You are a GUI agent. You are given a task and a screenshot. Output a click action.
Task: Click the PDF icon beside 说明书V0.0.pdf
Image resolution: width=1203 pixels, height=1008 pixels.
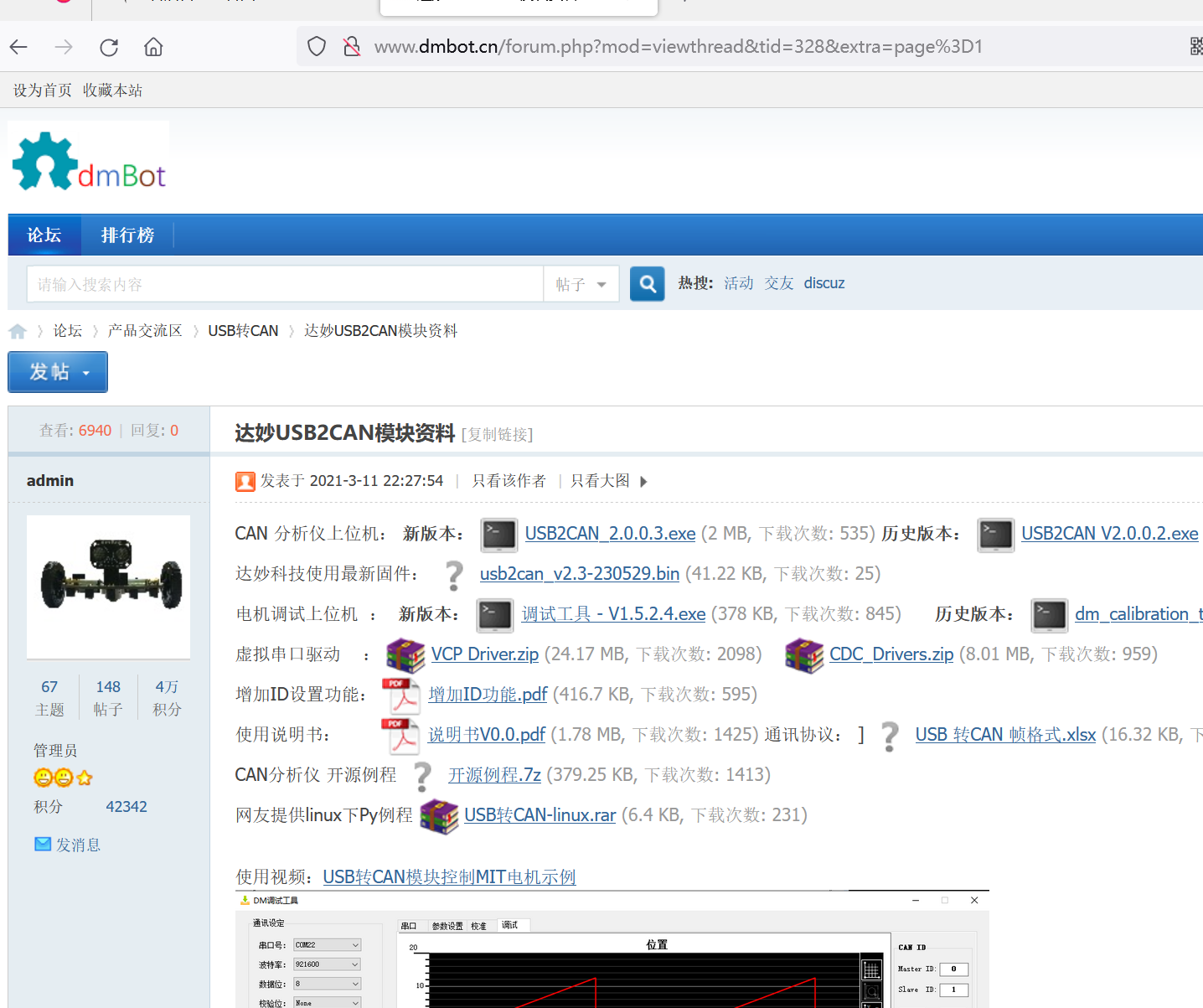pyautogui.click(x=401, y=735)
